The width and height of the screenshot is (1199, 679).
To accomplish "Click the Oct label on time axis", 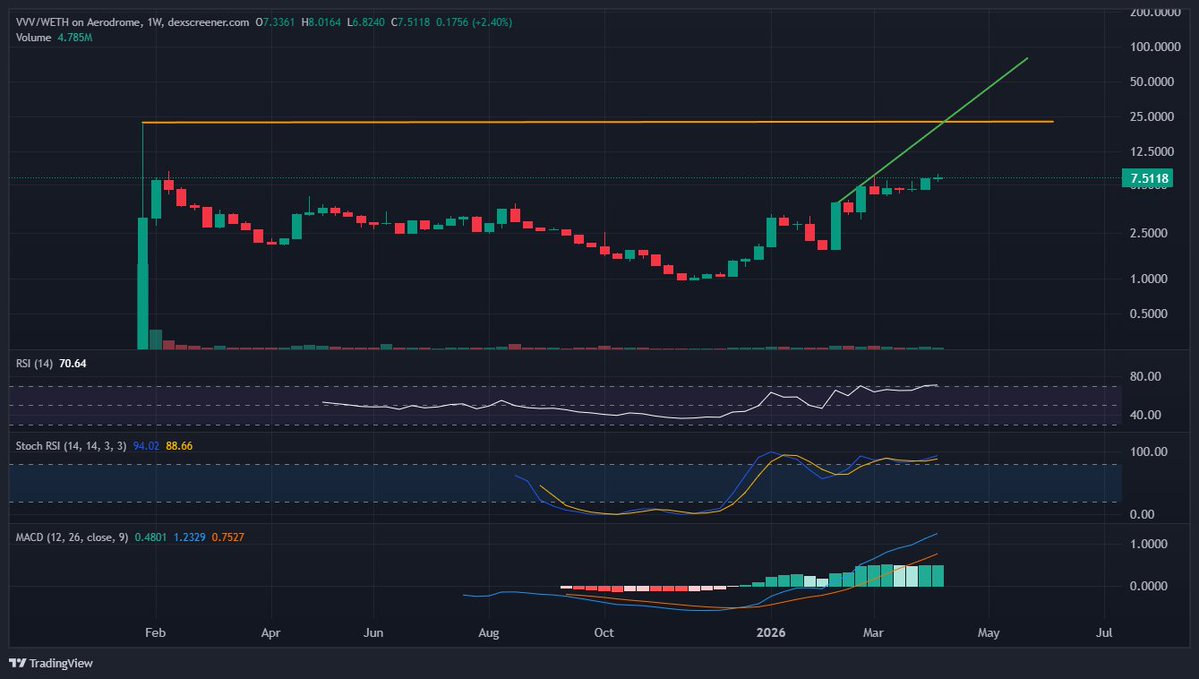I will click(x=603, y=632).
